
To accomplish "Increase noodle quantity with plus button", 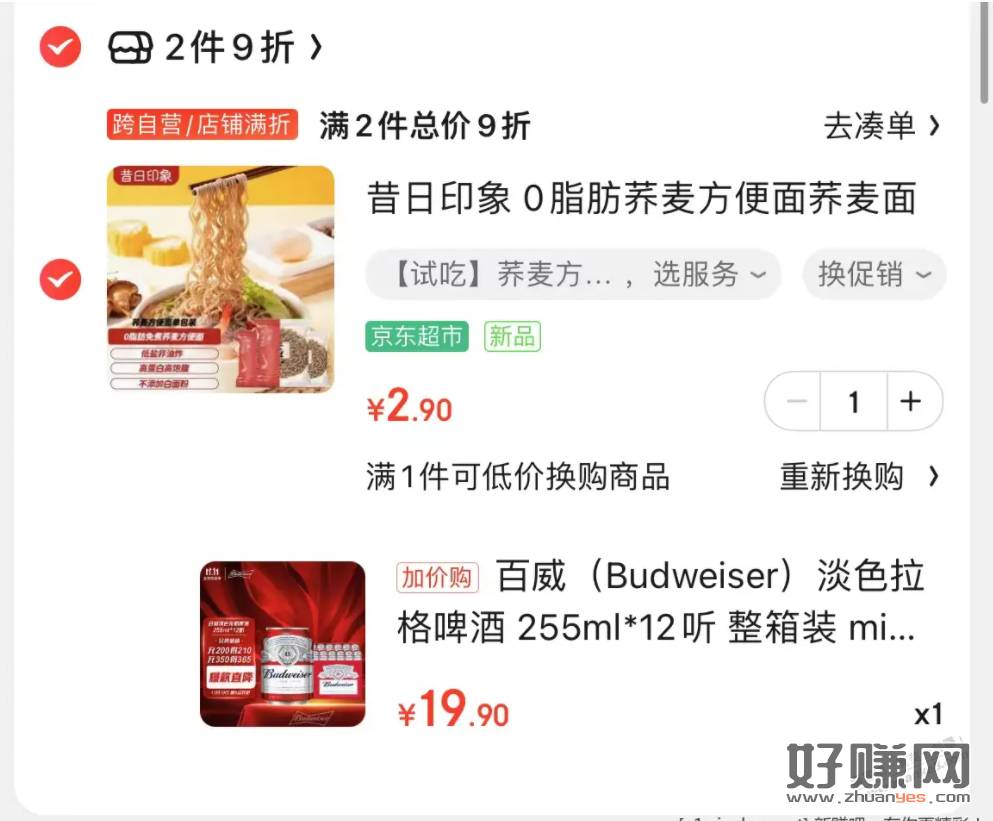I will (x=913, y=402).
